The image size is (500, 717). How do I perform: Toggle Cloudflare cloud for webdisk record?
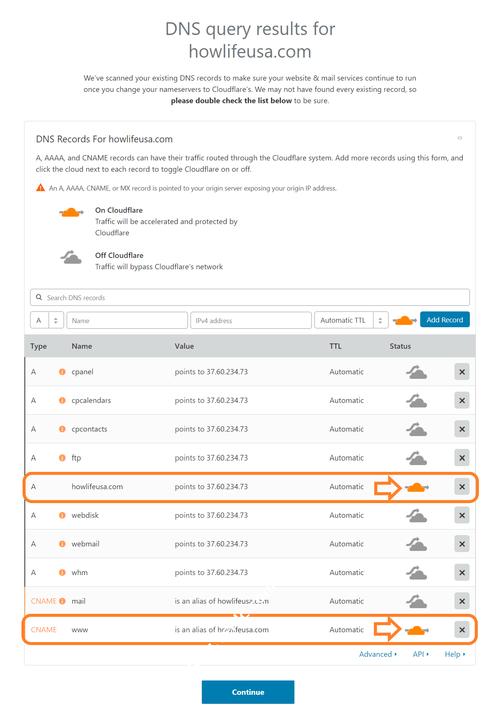(x=416, y=516)
